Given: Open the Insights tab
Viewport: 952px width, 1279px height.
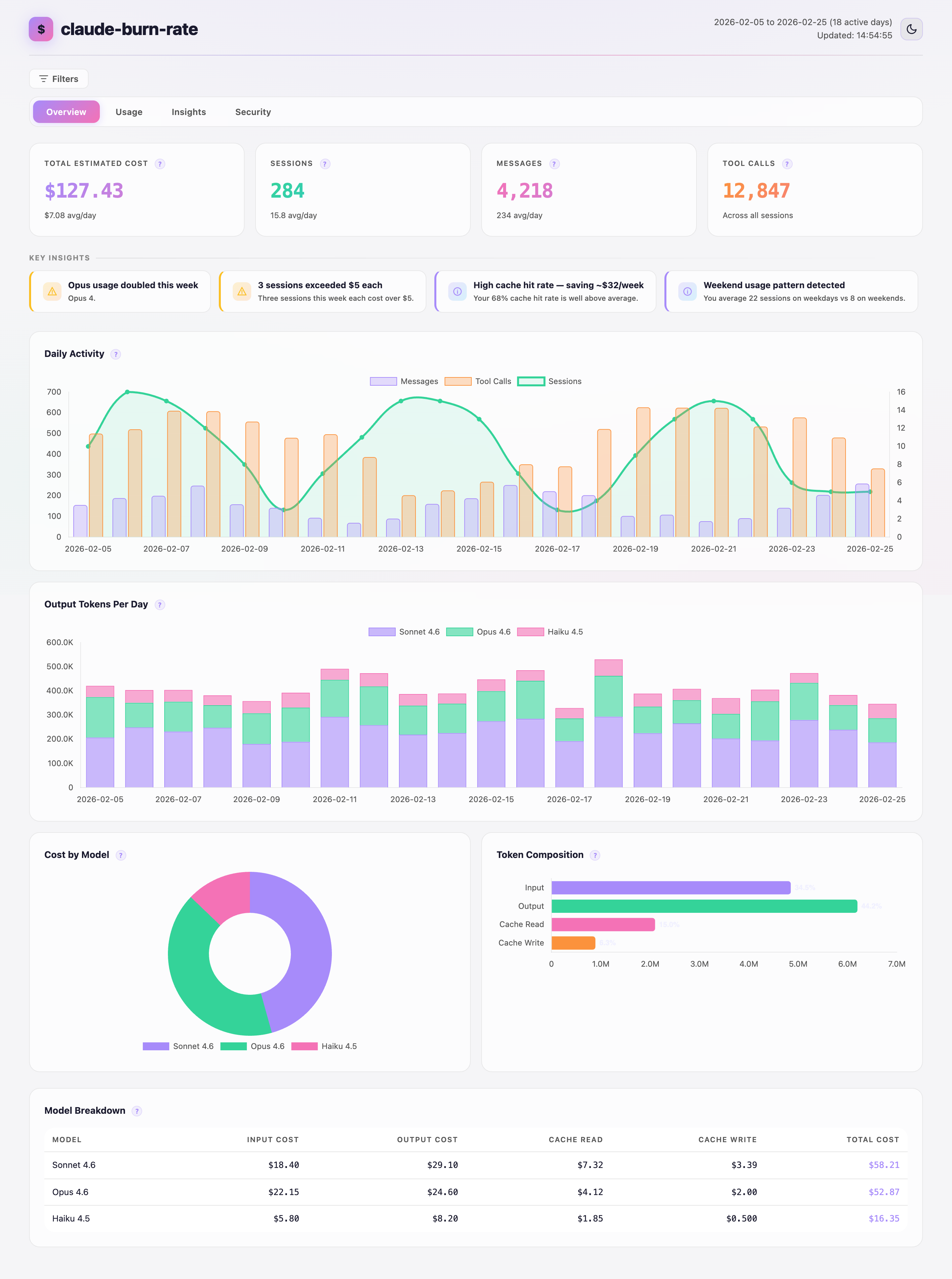Looking at the screenshot, I should [x=188, y=112].
